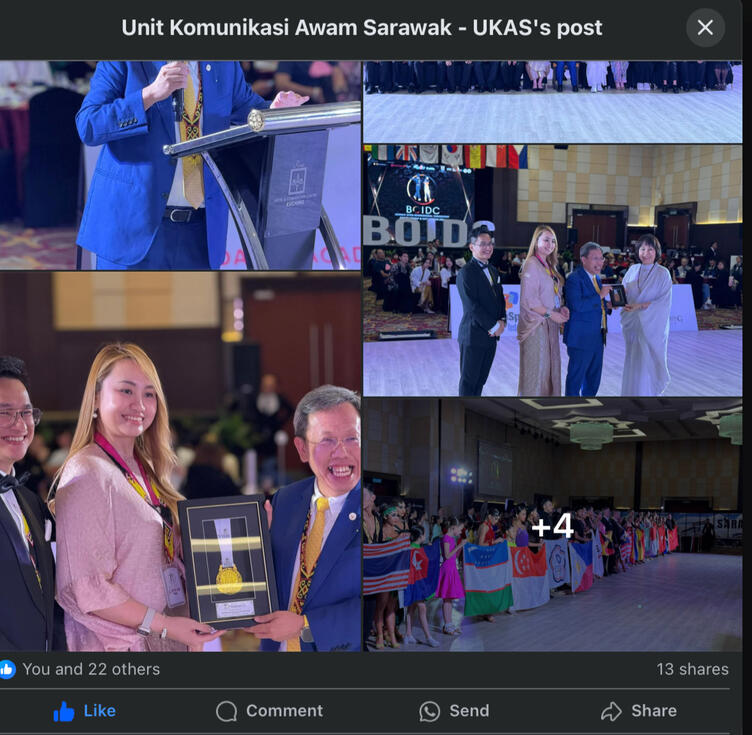The image size is (752, 735).
Task: Click the Share arrow icon
Action: click(611, 711)
